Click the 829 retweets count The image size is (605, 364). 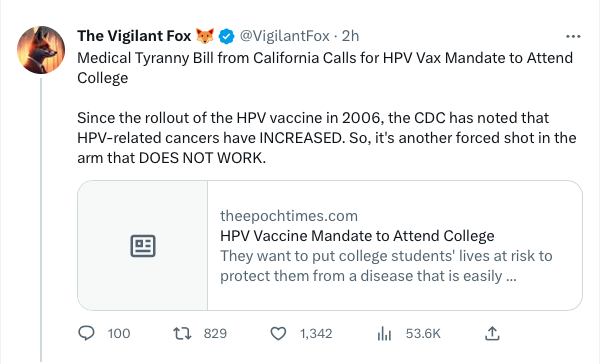tap(215, 334)
